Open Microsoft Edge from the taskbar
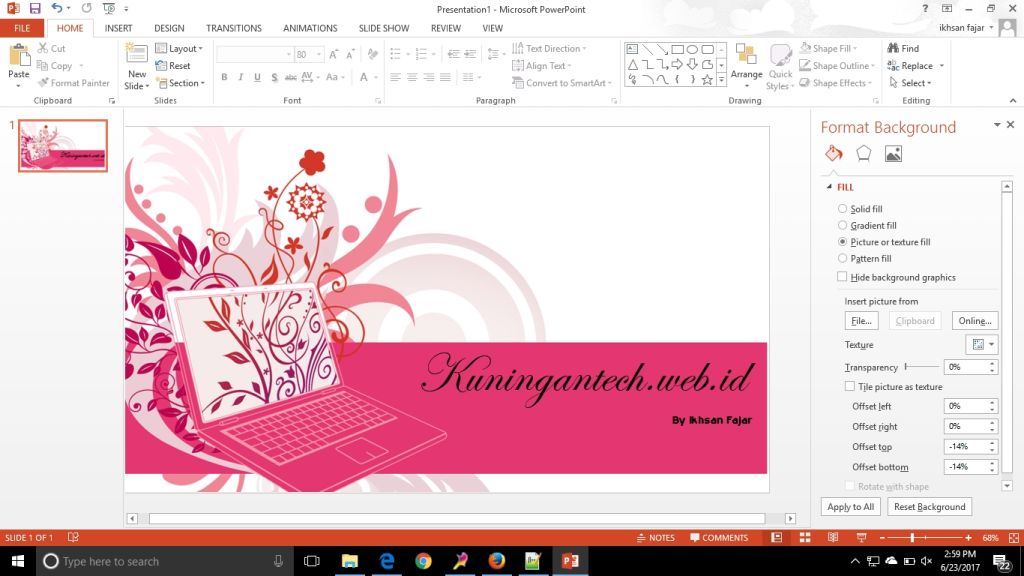This screenshot has width=1024, height=576. click(387, 561)
